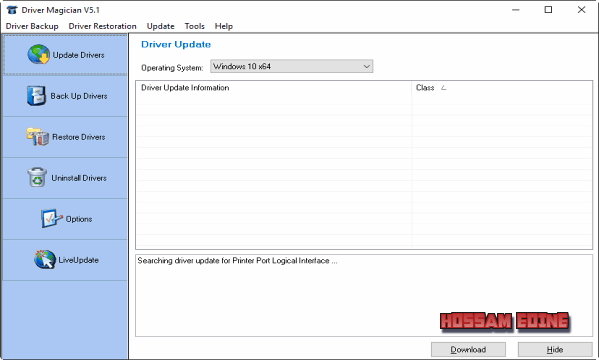Image resolution: width=599 pixels, height=360 pixels.
Task: Open the Help menu
Action: click(x=223, y=26)
